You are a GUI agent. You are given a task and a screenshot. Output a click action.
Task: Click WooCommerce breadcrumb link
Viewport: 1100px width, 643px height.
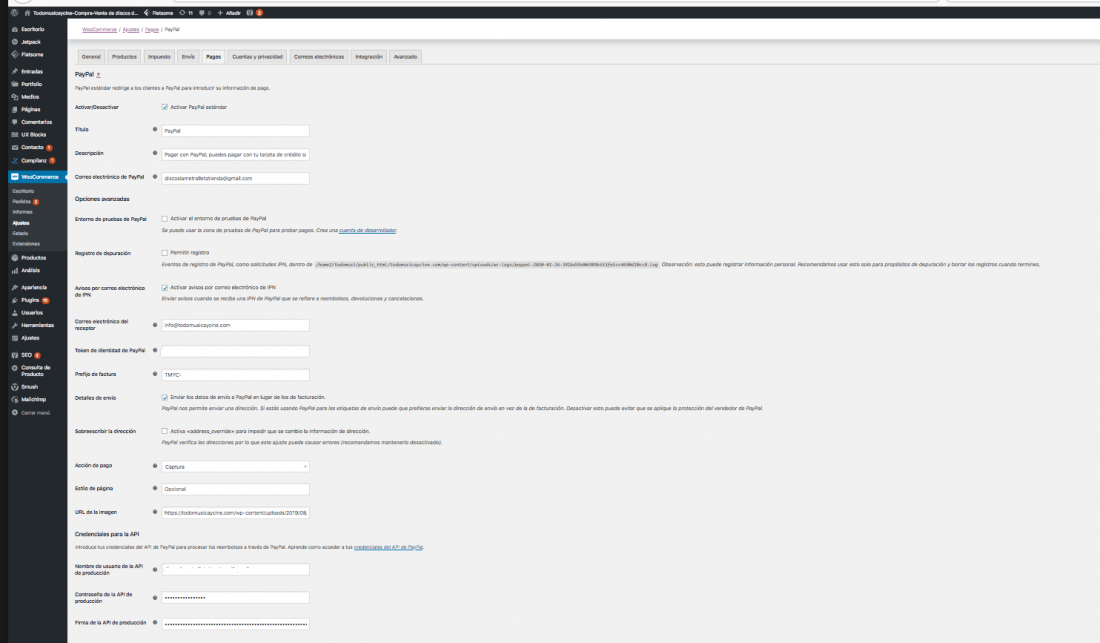tap(99, 29)
